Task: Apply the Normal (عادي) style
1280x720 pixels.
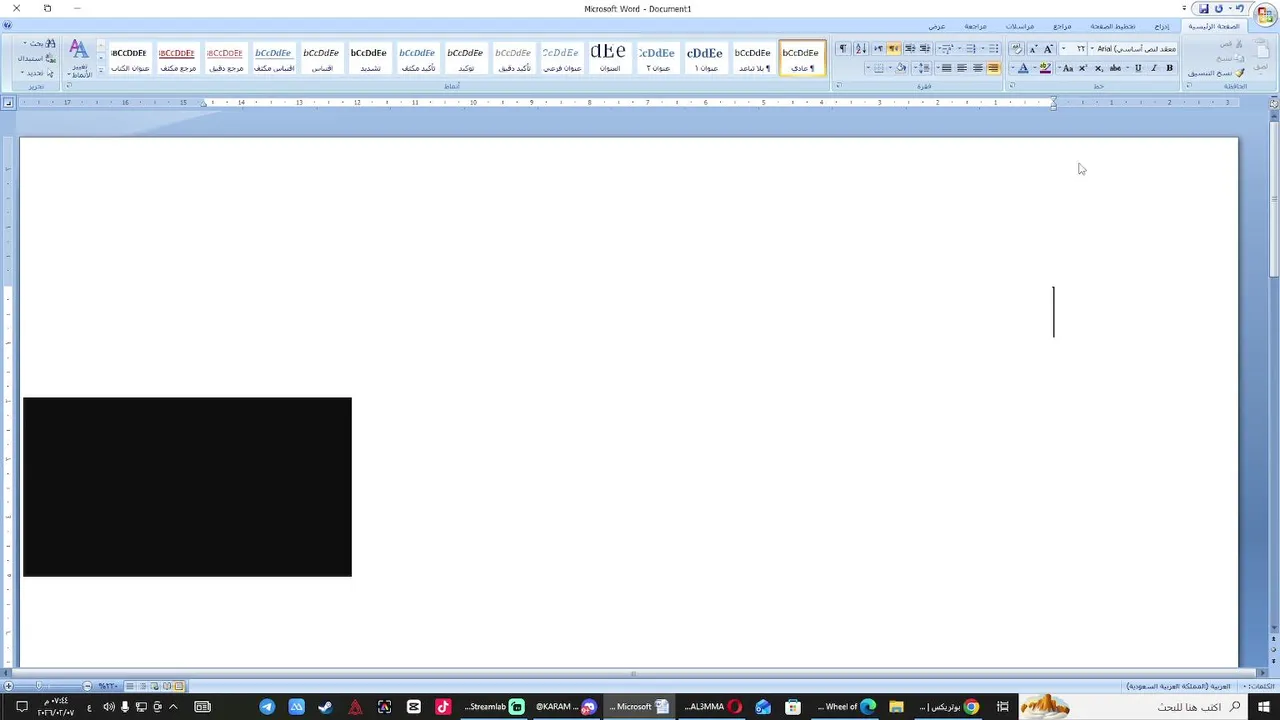Action: point(802,58)
